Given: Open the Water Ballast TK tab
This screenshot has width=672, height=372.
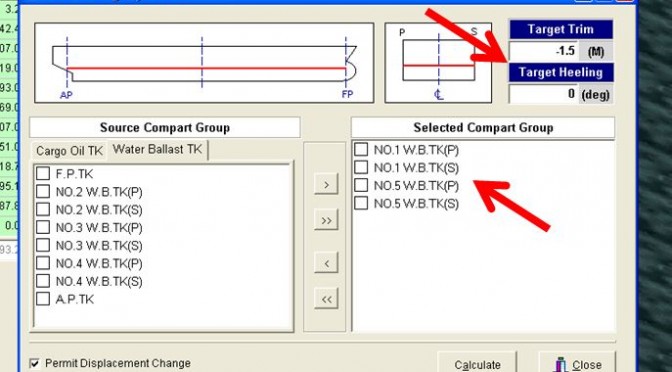Looking at the screenshot, I should click(157, 150).
